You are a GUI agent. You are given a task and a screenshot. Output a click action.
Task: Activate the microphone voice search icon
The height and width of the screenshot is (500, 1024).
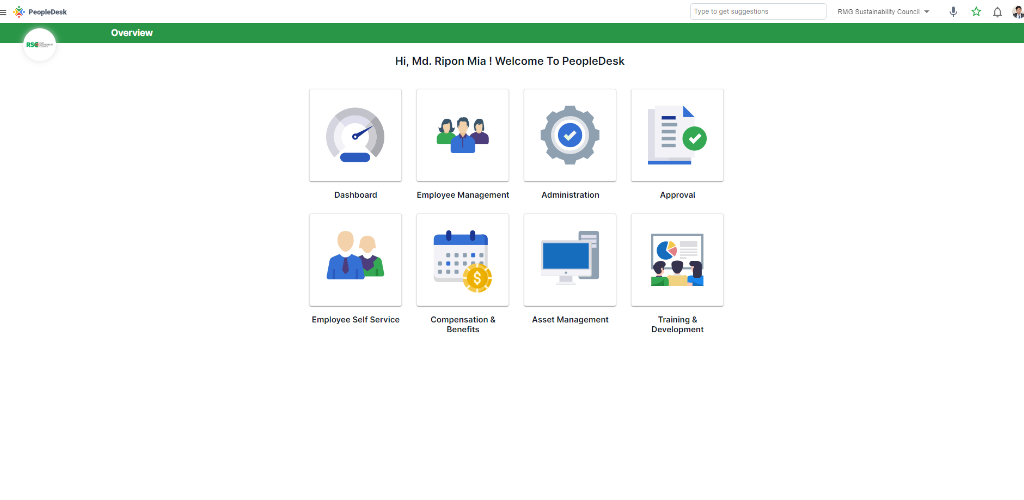click(953, 12)
